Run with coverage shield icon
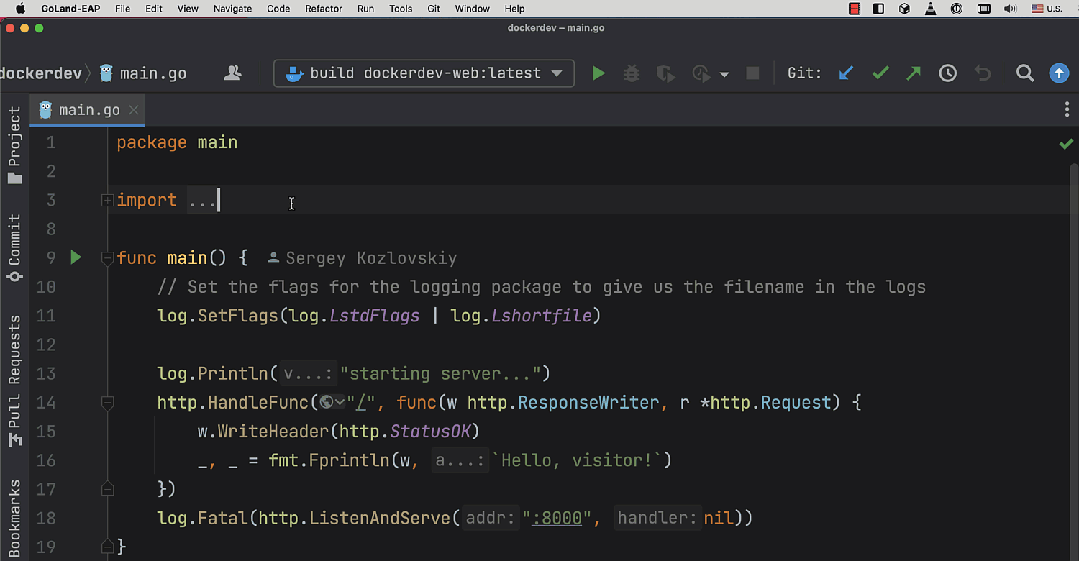This screenshot has width=1079, height=561. [x=665, y=73]
